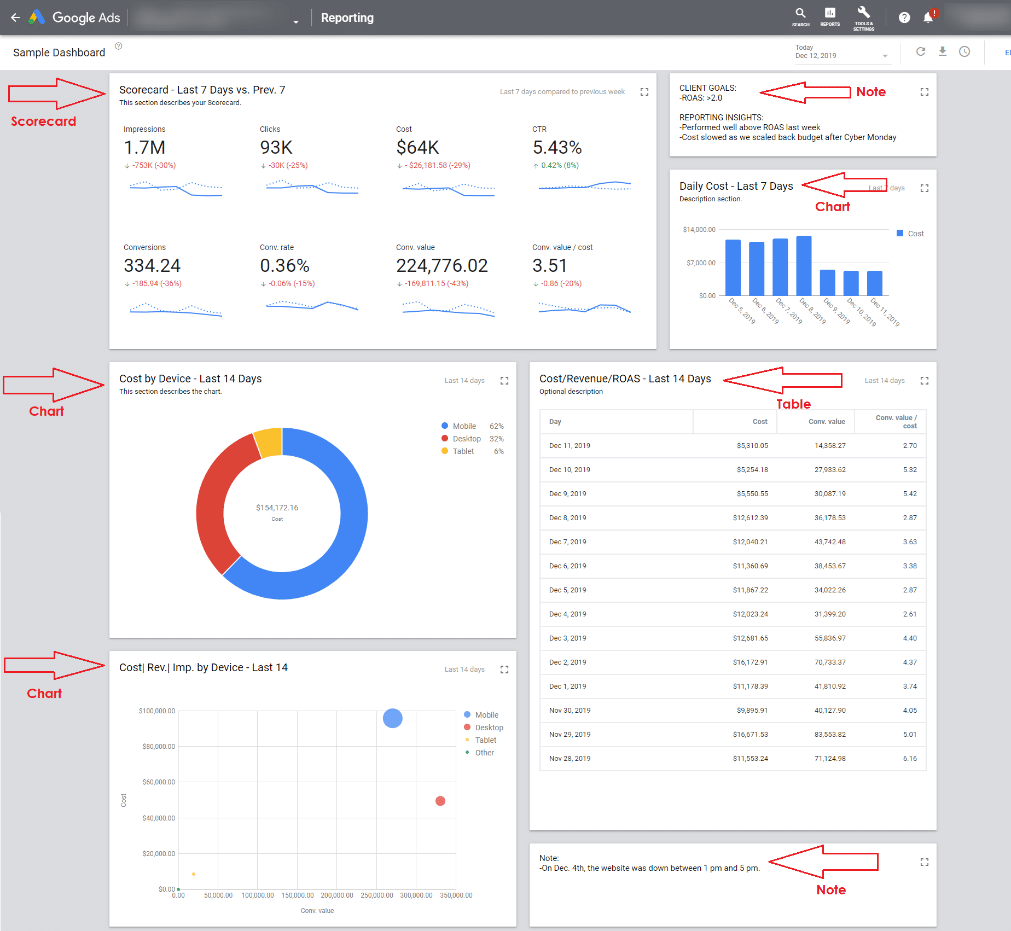Click the schedule clock icon
1011x931 pixels.
[964, 52]
